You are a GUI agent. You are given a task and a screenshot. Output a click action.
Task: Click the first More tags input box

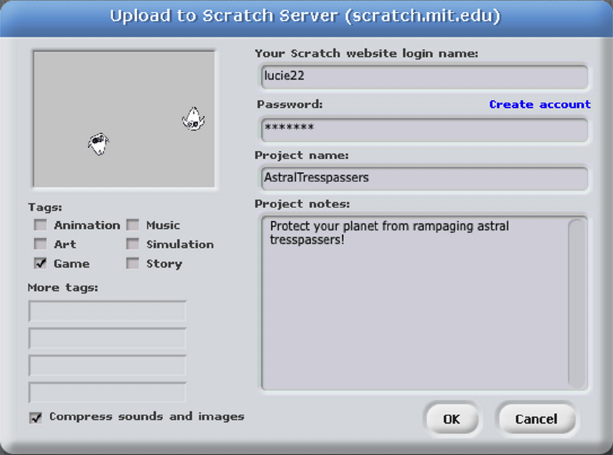tap(107, 311)
